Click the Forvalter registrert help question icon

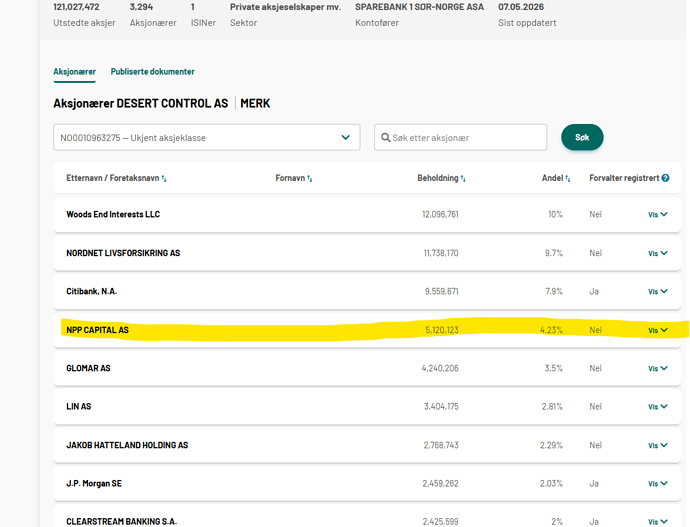[665, 178]
